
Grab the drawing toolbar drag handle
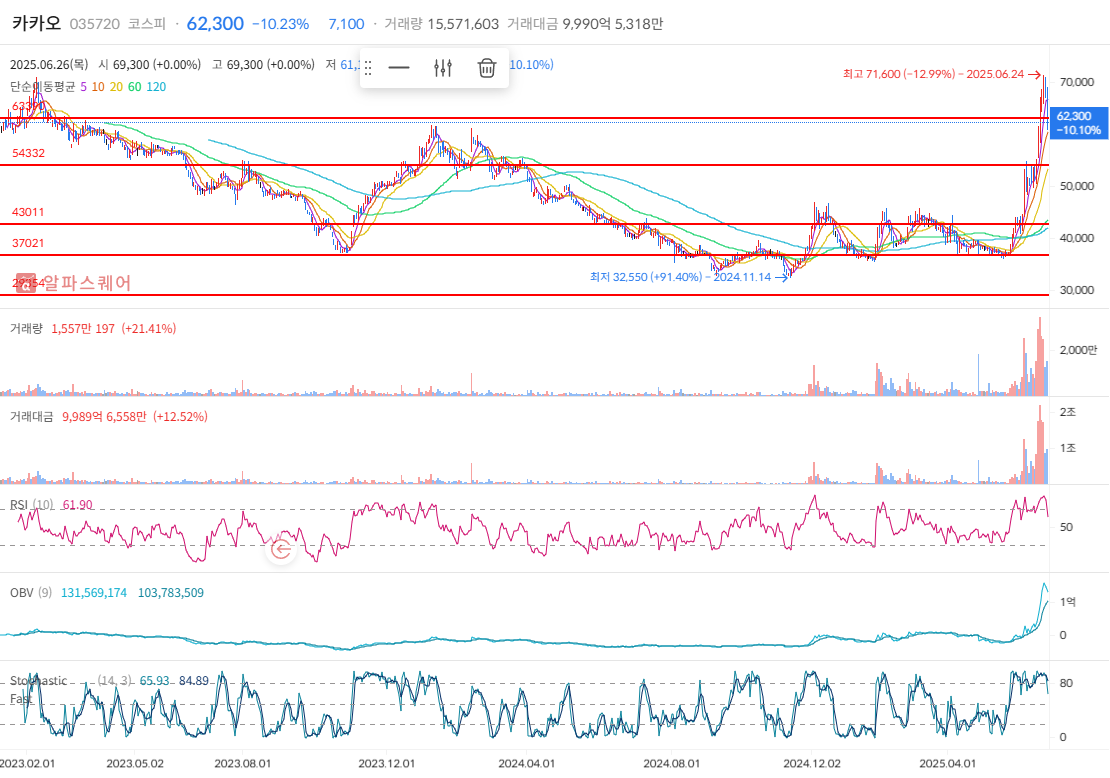pos(368,68)
